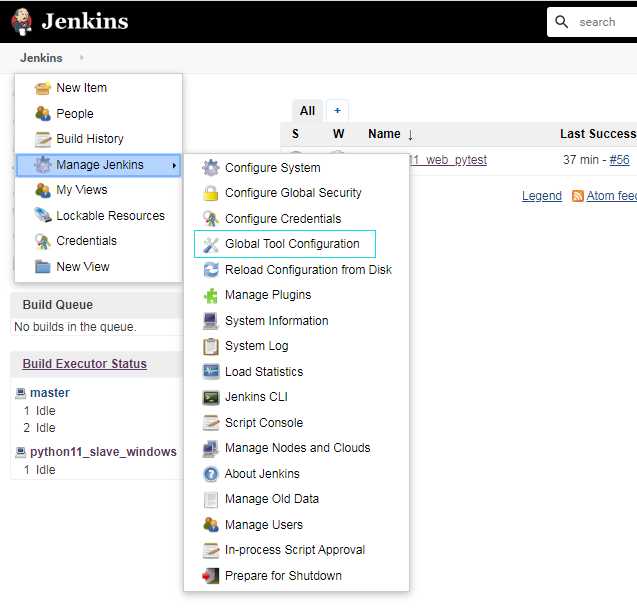
Task: Click the W weather column header
Action: click(338, 134)
